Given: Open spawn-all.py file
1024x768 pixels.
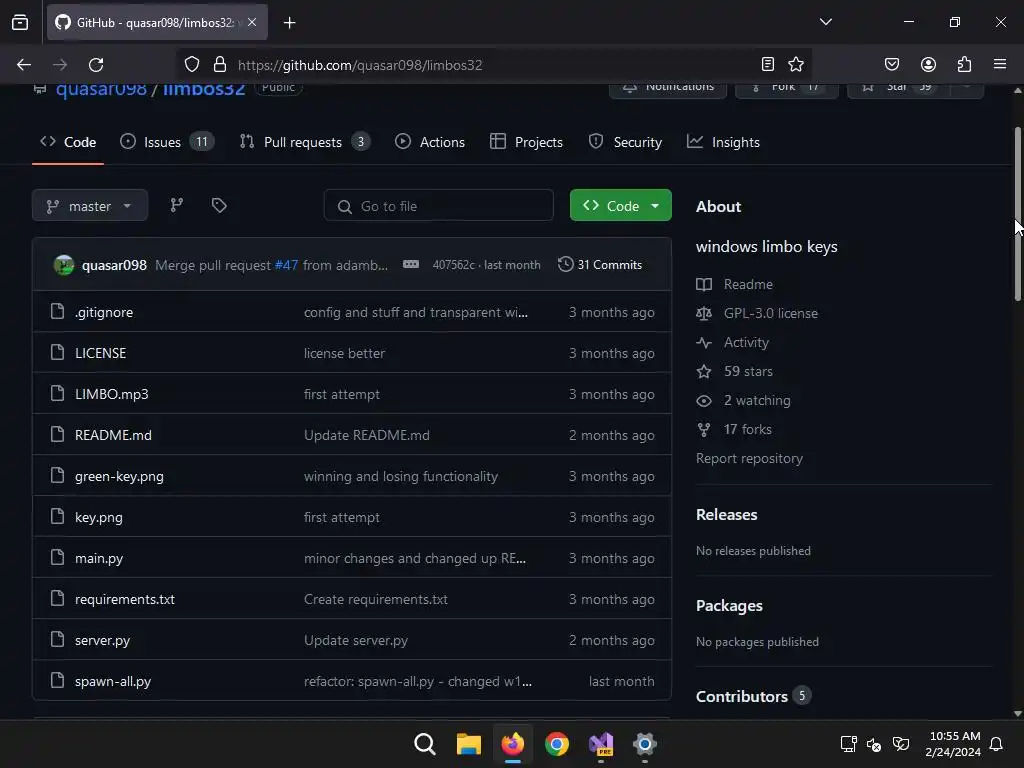Looking at the screenshot, I should point(113,682).
